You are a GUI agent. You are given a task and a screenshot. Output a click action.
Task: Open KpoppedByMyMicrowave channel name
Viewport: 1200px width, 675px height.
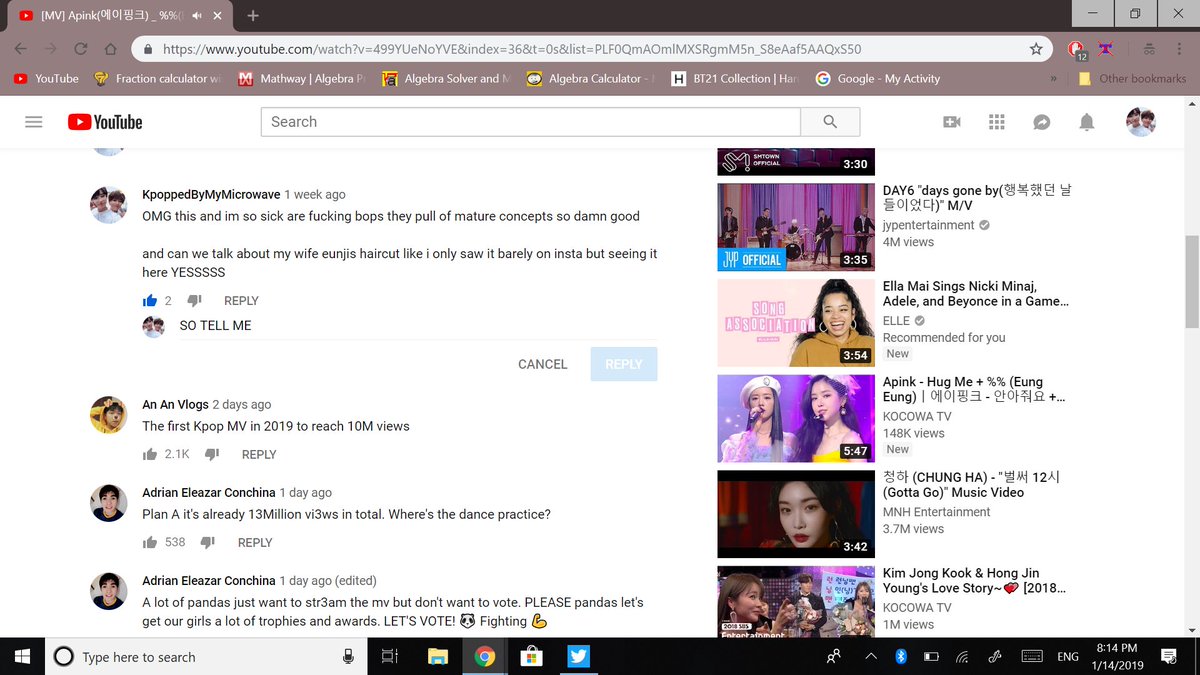[x=211, y=194]
